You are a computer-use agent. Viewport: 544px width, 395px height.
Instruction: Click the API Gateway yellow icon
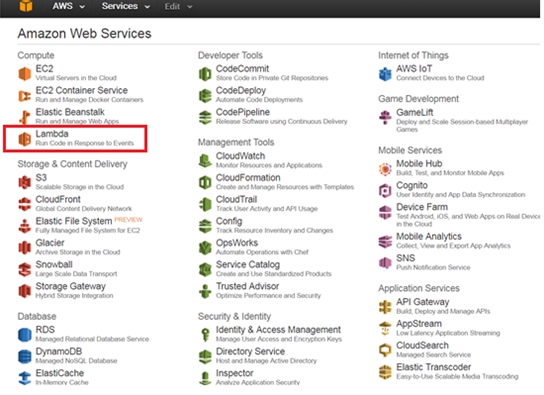click(x=385, y=307)
